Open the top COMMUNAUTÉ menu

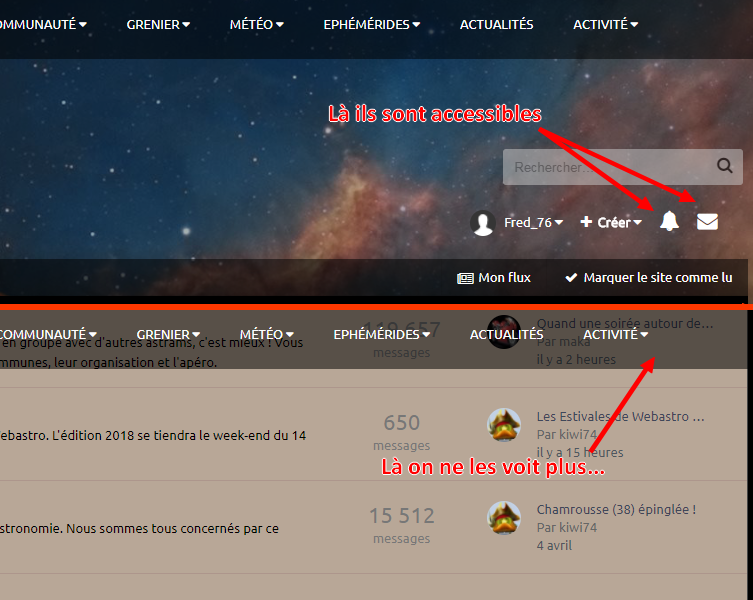(x=43, y=24)
